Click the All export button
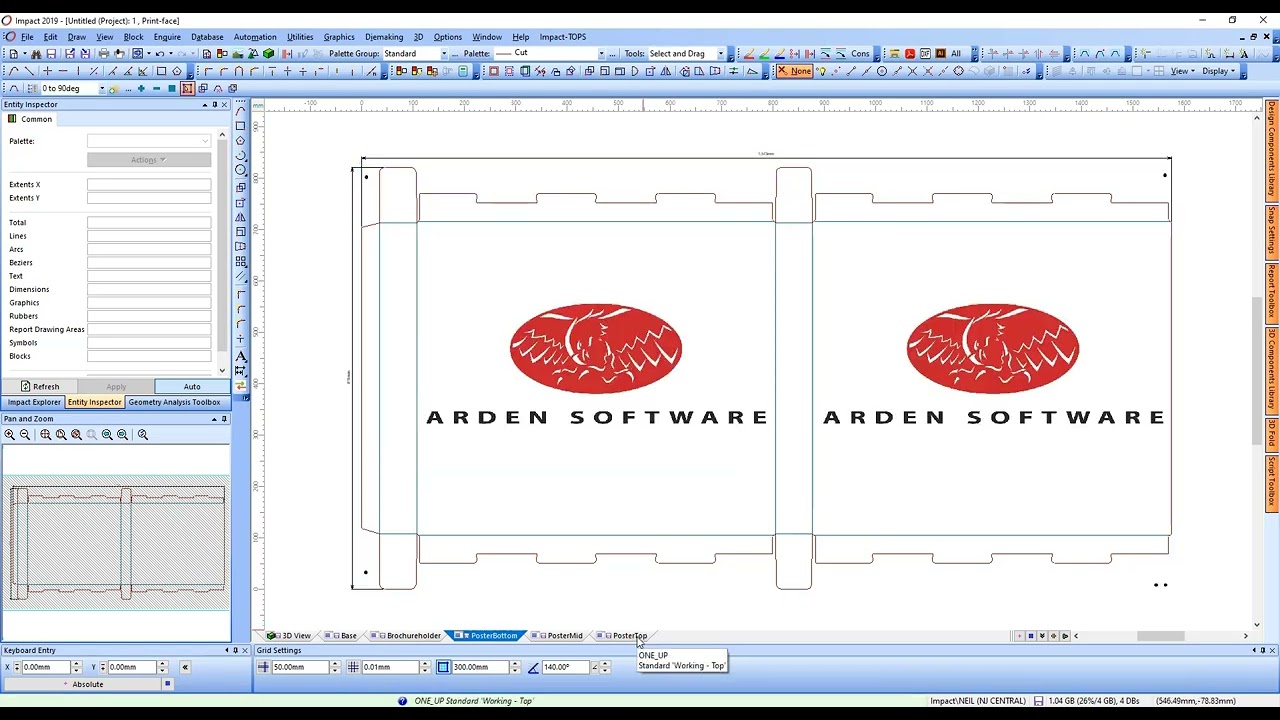The height and width of the screenshot is (720, 1280). 955,53
